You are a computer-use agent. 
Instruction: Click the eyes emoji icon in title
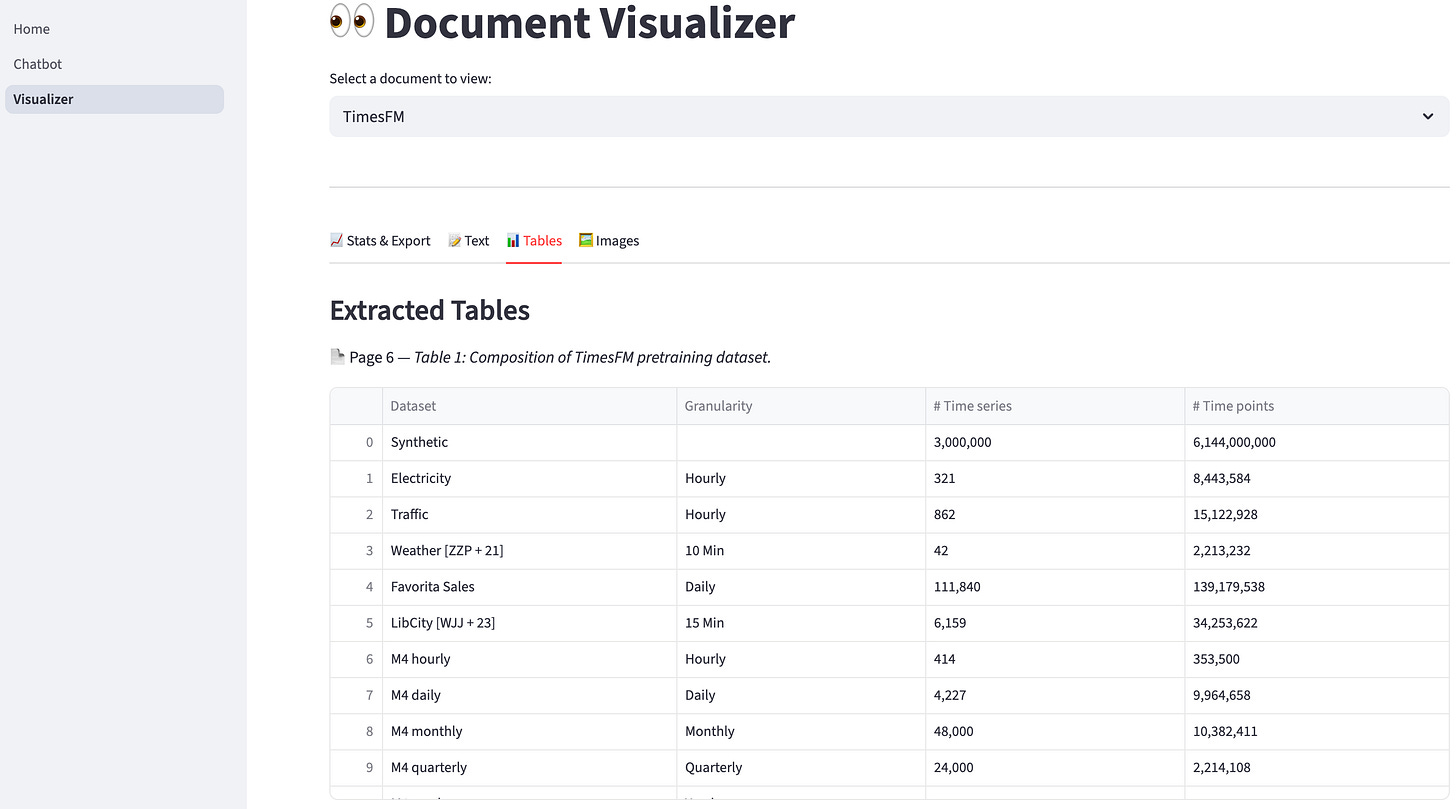tap(351, 20)
